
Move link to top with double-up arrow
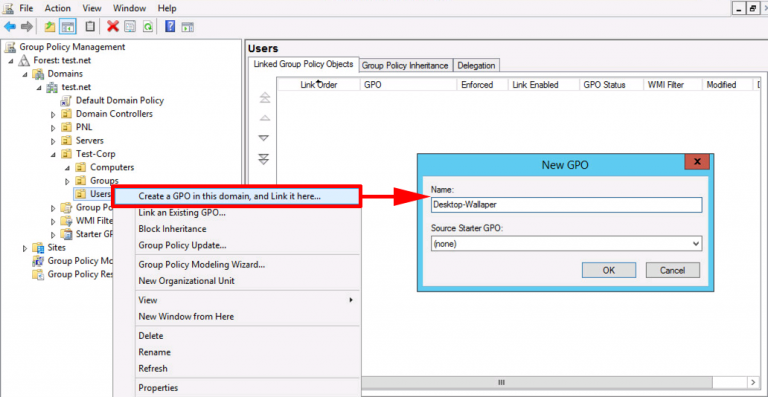(264, 98)
